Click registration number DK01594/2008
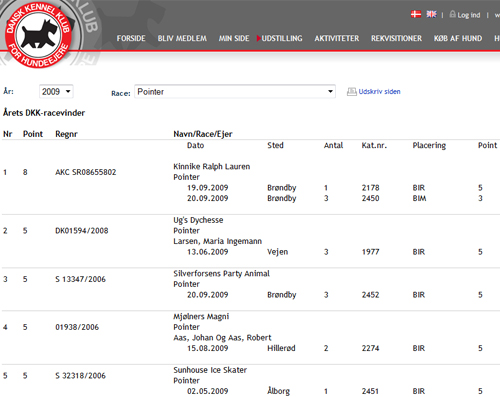The image size is (500, 397). click(82, 231)
